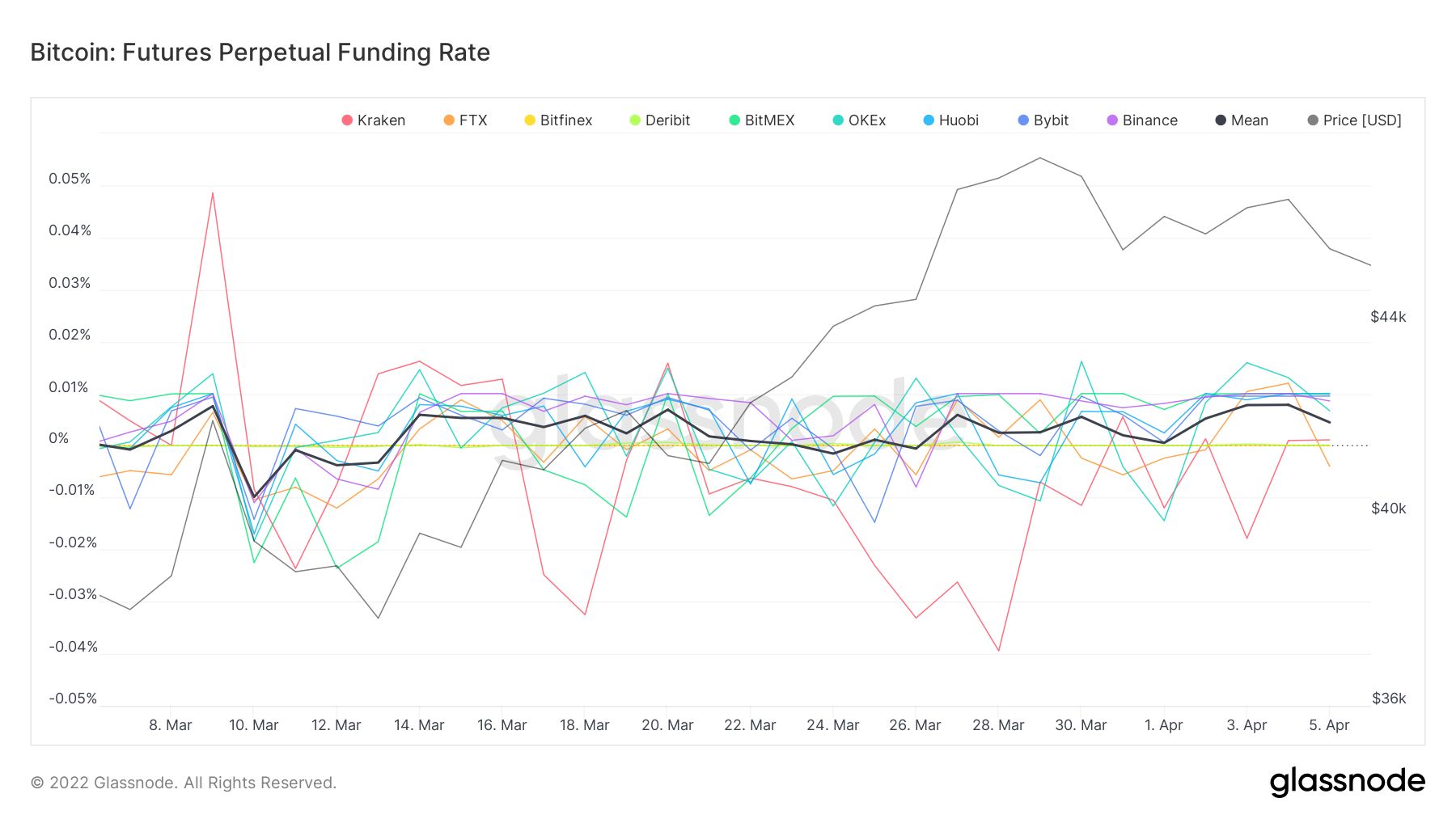Click the 0.05% y-axis label
This screenshot has height=819, width=1456.
click(70, 179)
